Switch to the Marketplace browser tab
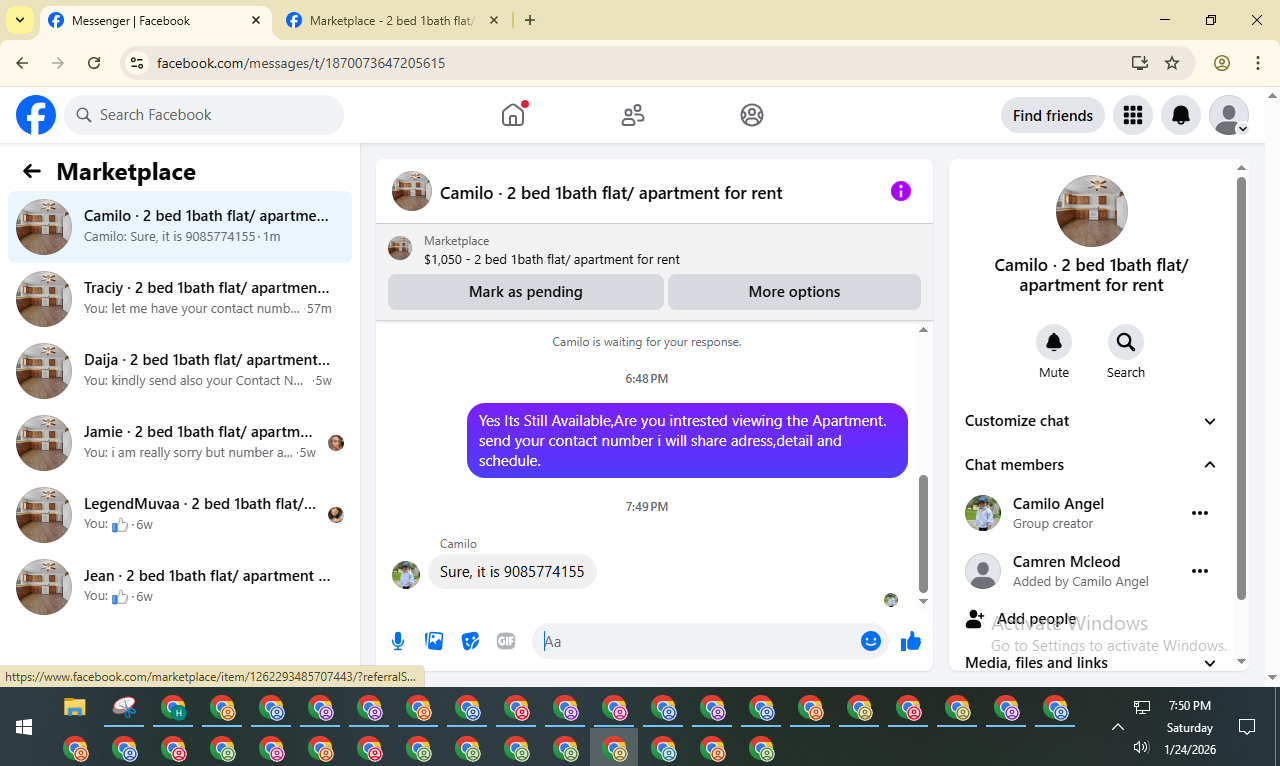The width and height of the screenshot is (1280, 766). (393, 21)
